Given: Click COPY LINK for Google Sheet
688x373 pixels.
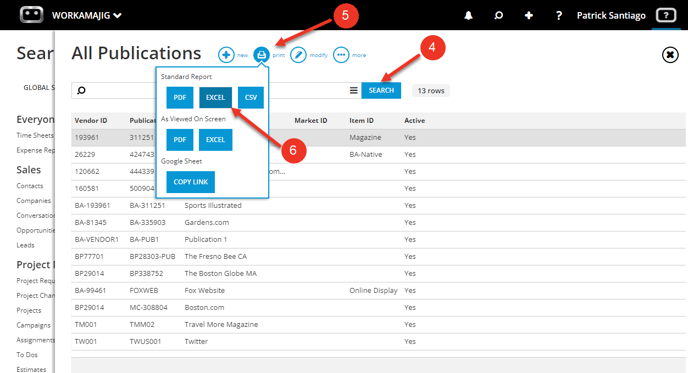Looking at the screenshot, I should tap(190, 182).
